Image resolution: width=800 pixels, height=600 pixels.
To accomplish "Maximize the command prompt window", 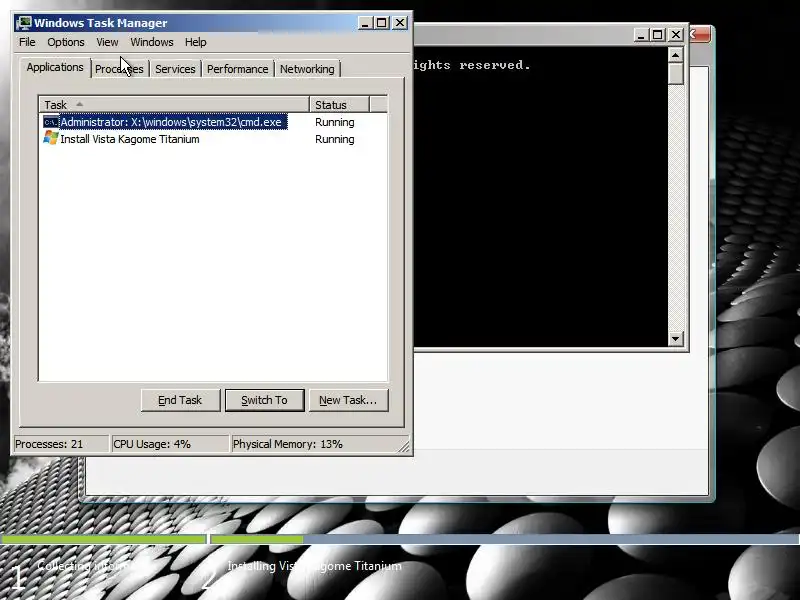I will coord(658,35).
